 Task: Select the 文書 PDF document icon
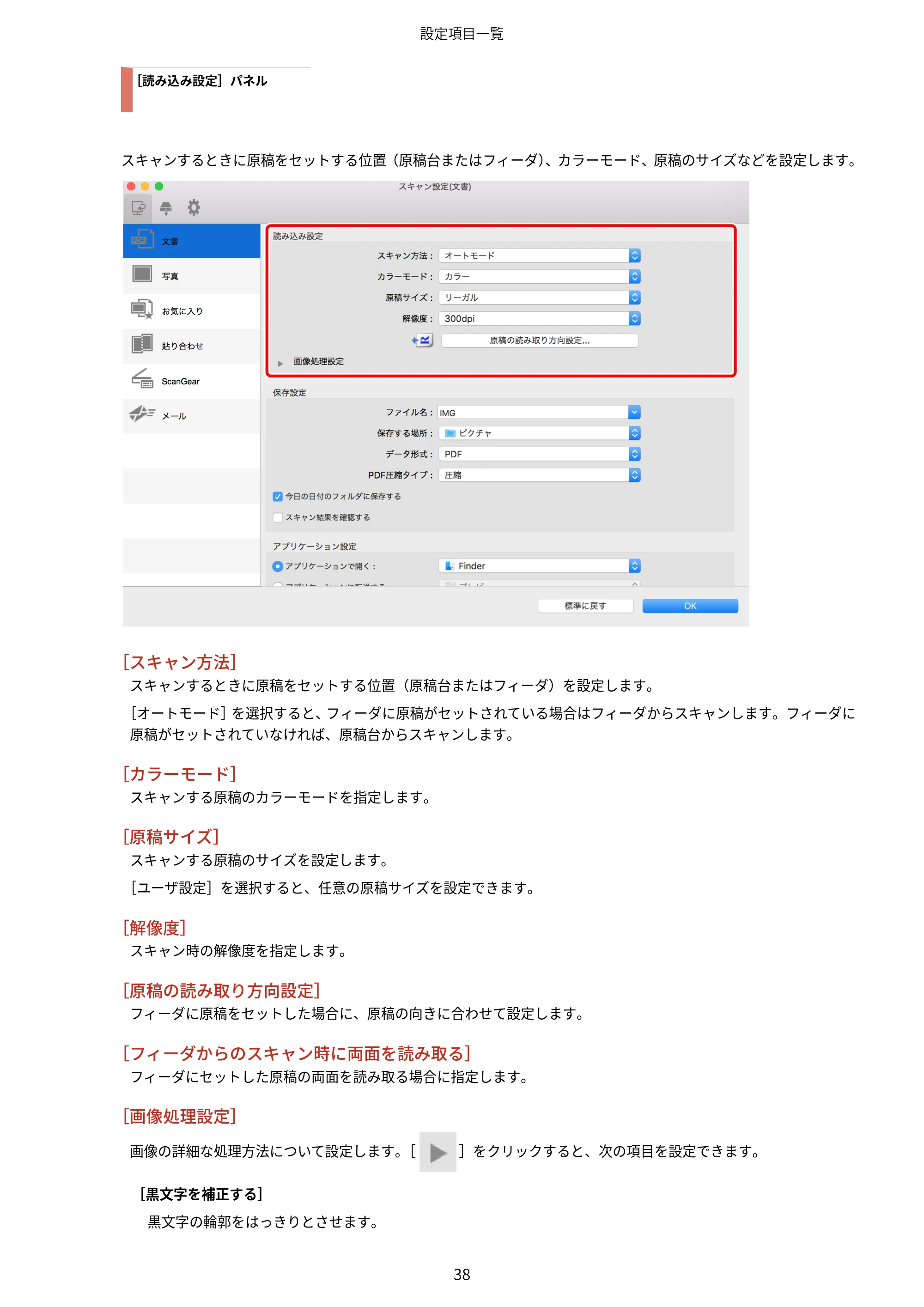pyautogui.click(x=142, y=240)
